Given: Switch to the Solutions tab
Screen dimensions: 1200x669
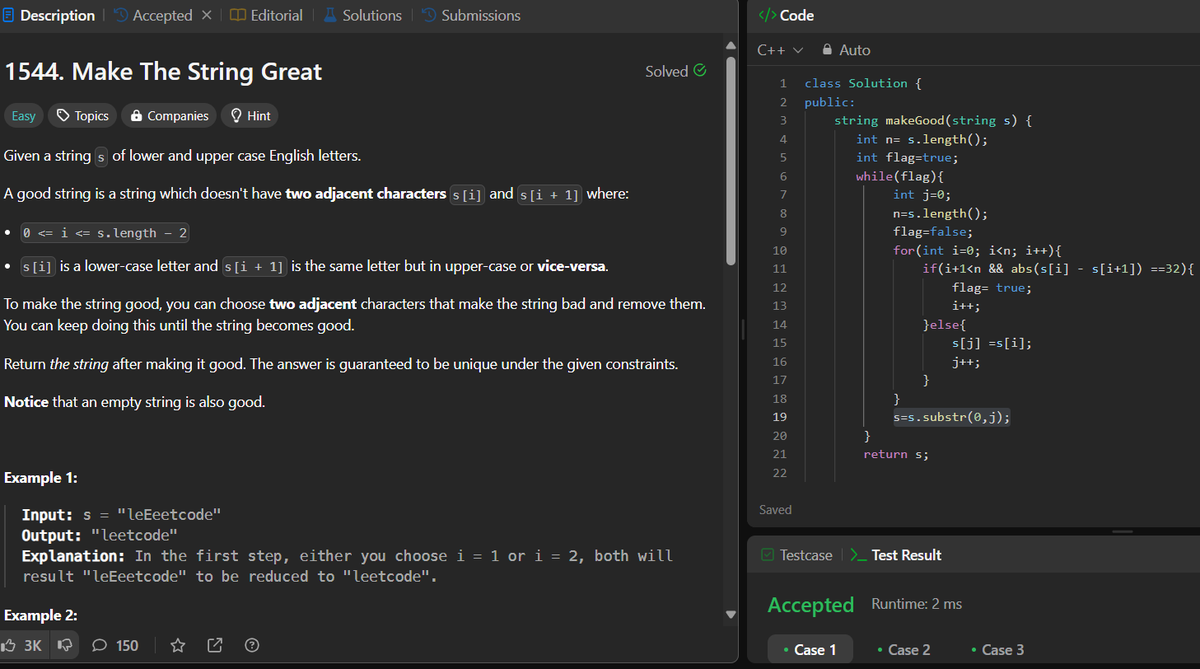Looking at the screenshot, I should tap(362, 15).
